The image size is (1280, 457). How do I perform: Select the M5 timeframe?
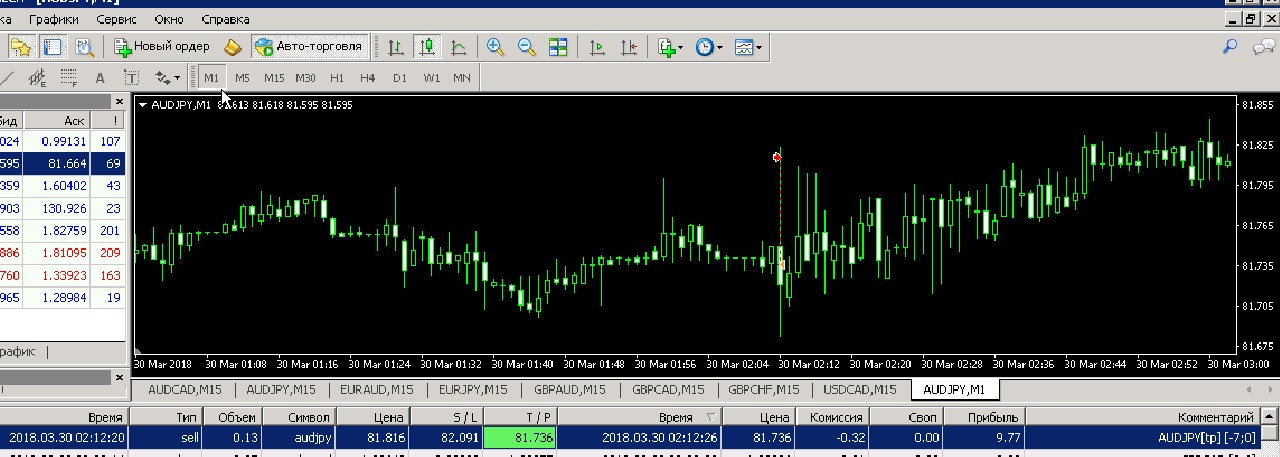tap(242, 77)
